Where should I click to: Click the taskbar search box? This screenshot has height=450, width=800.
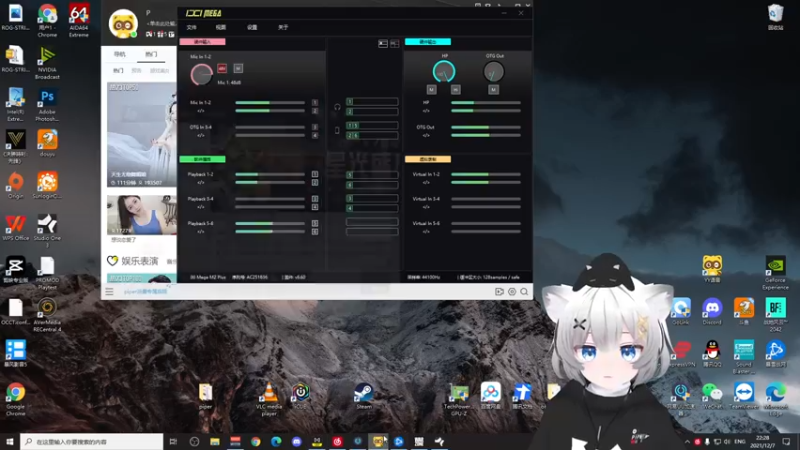coord(92,441)
